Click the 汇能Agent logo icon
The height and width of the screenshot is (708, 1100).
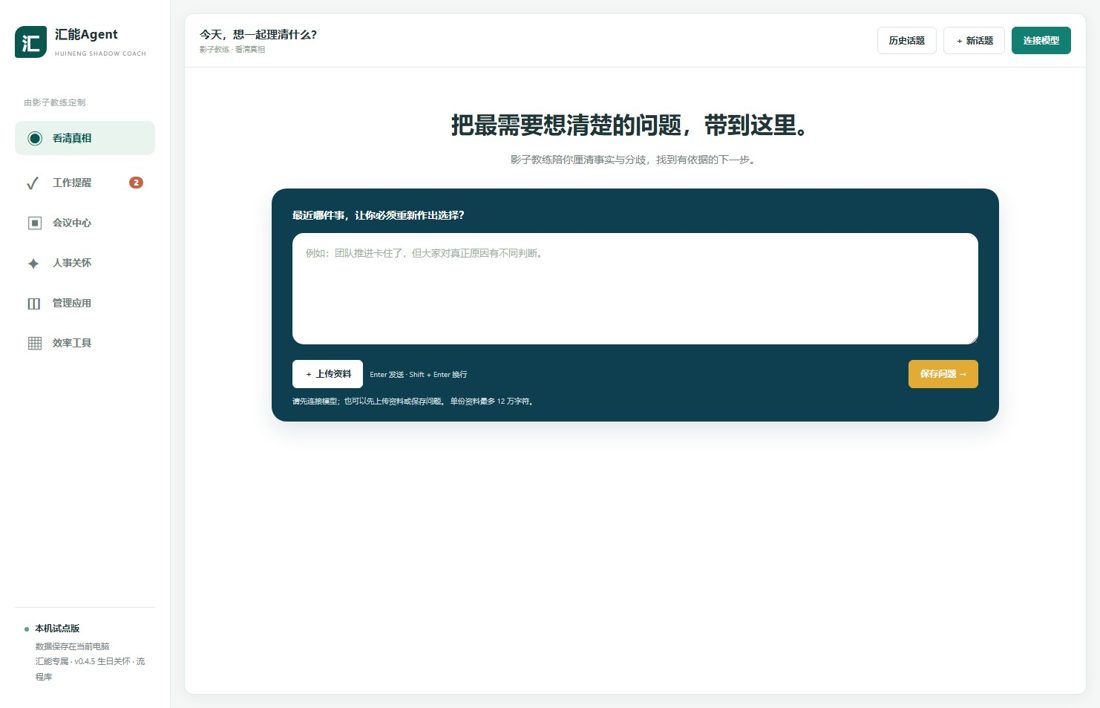31,42
